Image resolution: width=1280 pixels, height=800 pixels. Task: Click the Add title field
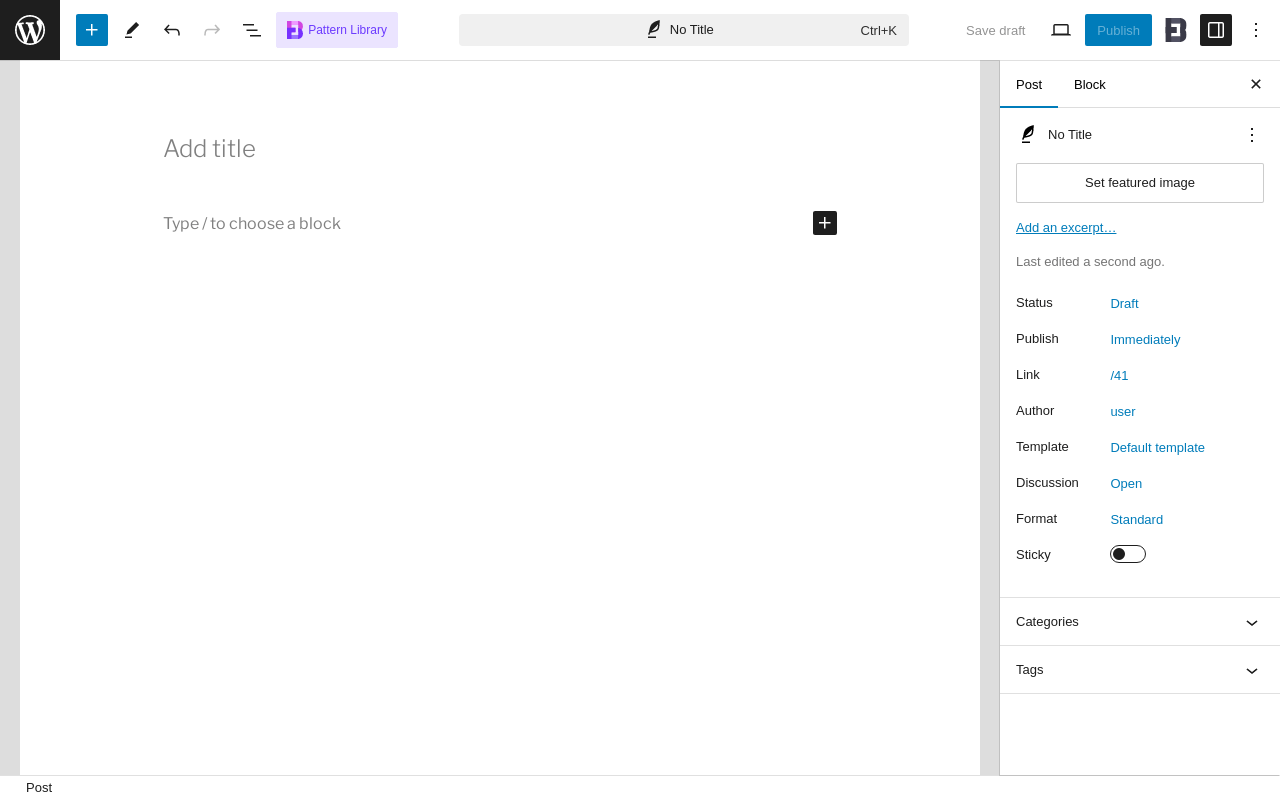click(500, 148)
